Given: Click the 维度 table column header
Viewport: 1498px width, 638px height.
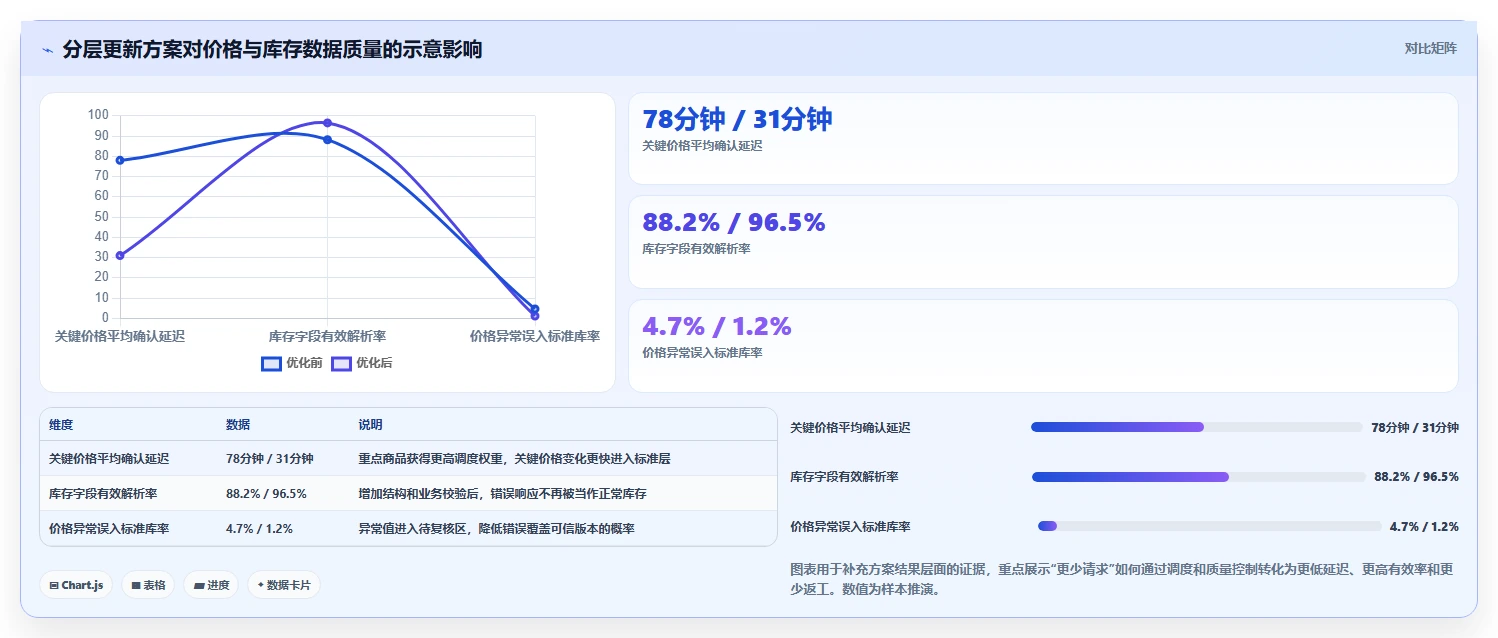Looking at the screenshot, I should tap(61, 425).
